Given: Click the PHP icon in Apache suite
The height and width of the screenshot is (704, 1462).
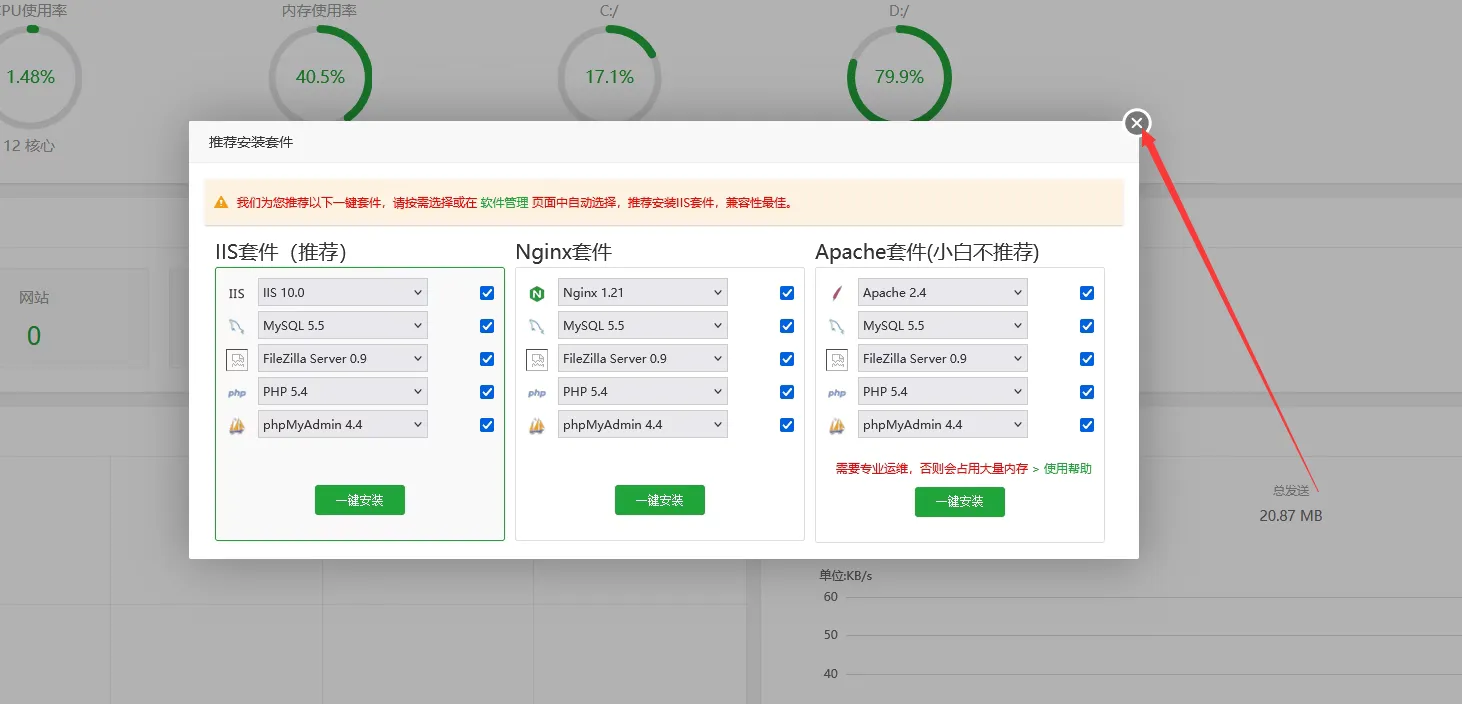Looking at the screenshot, I should (837, 393).
